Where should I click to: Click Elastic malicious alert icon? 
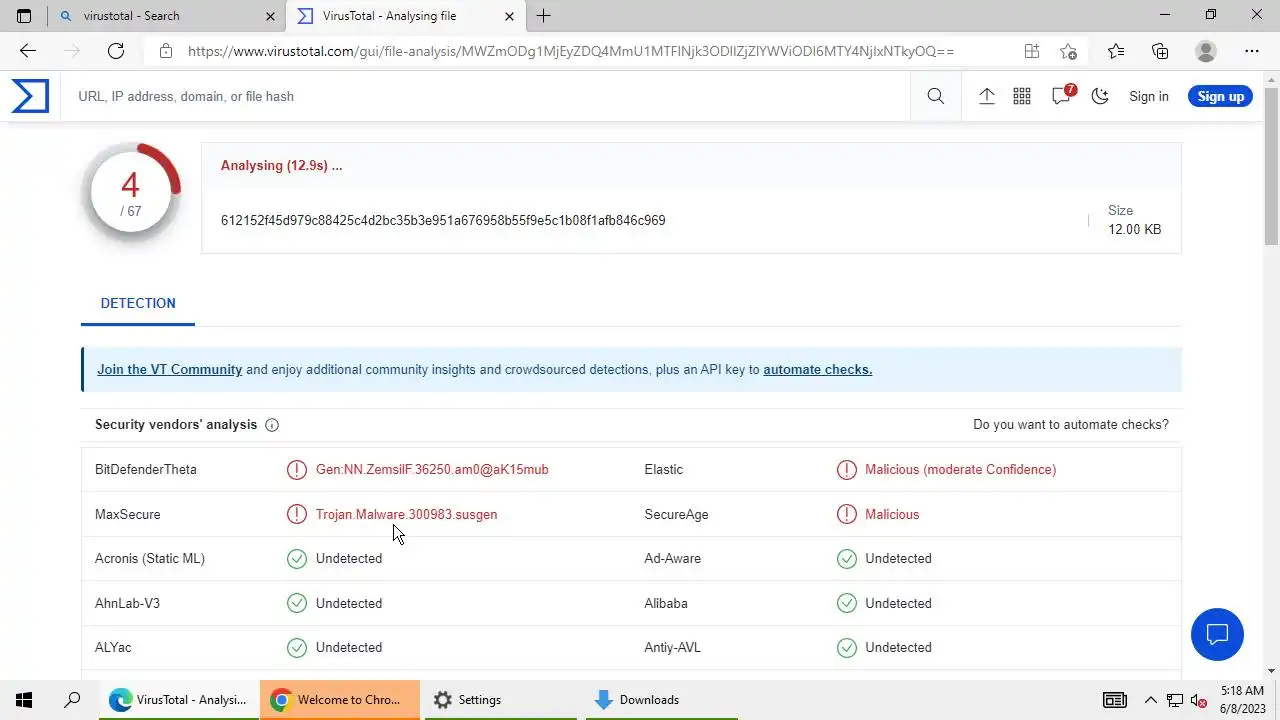point(847,469)
